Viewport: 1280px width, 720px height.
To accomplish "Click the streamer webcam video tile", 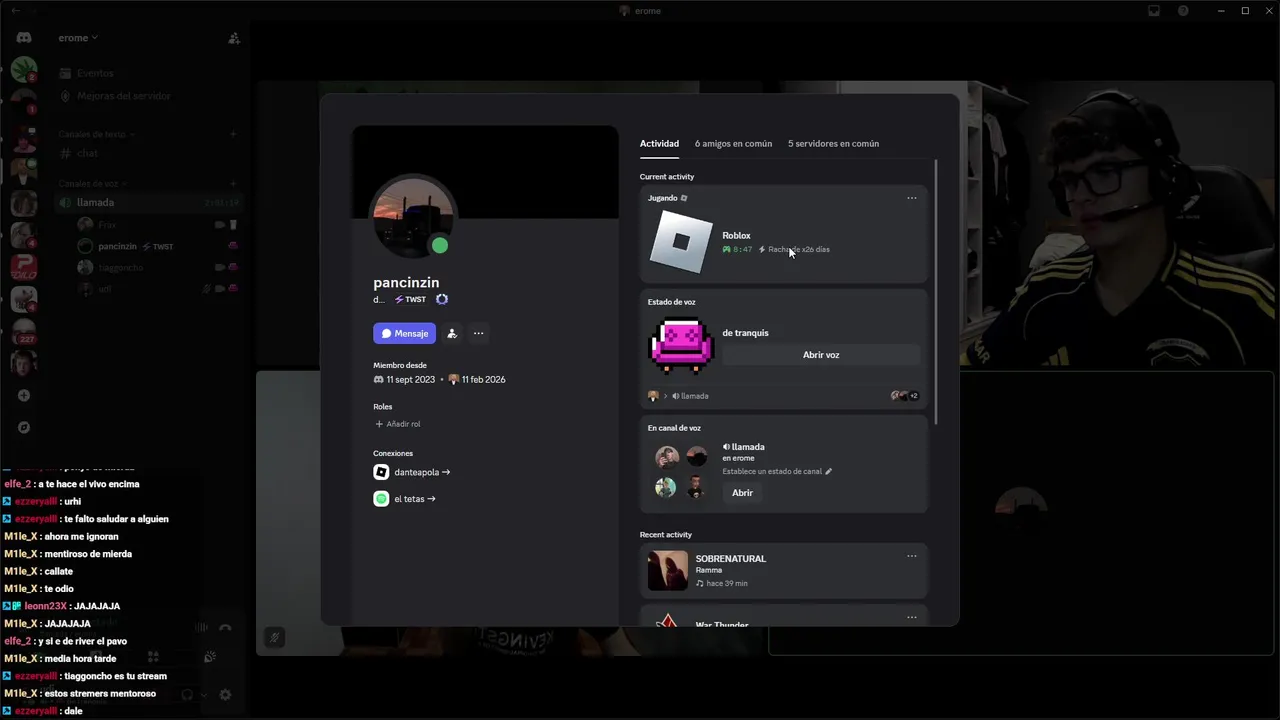I will [1118, 225].
